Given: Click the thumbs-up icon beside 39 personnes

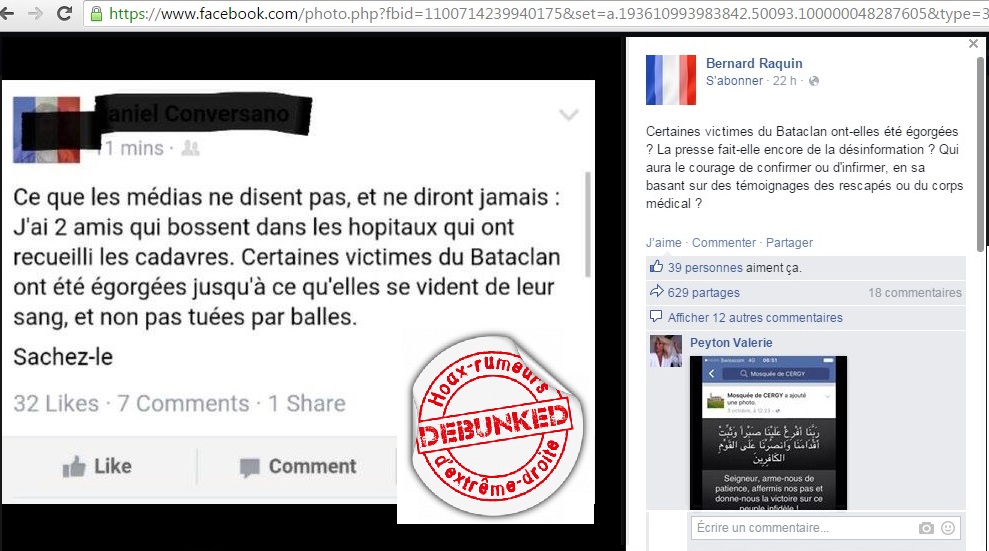Looking at the screenshot, I should [x=656, y=267].
